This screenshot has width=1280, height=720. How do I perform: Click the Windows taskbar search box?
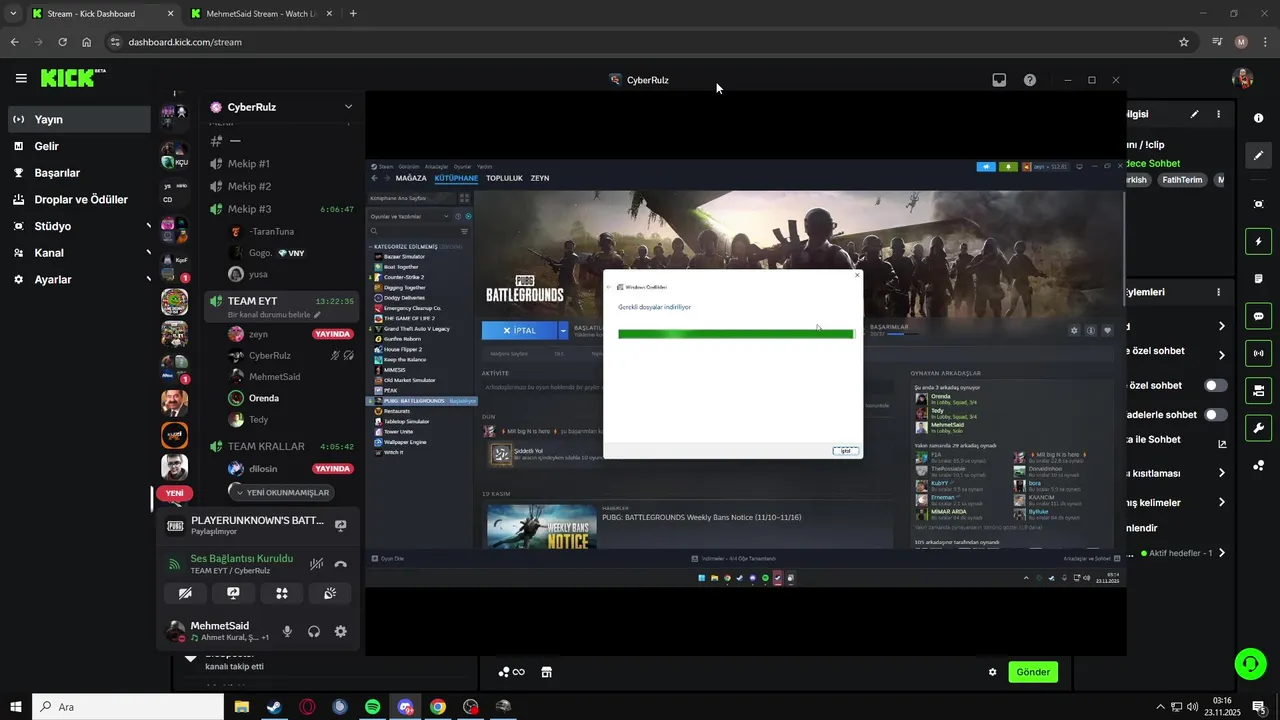tap(128, 707)
